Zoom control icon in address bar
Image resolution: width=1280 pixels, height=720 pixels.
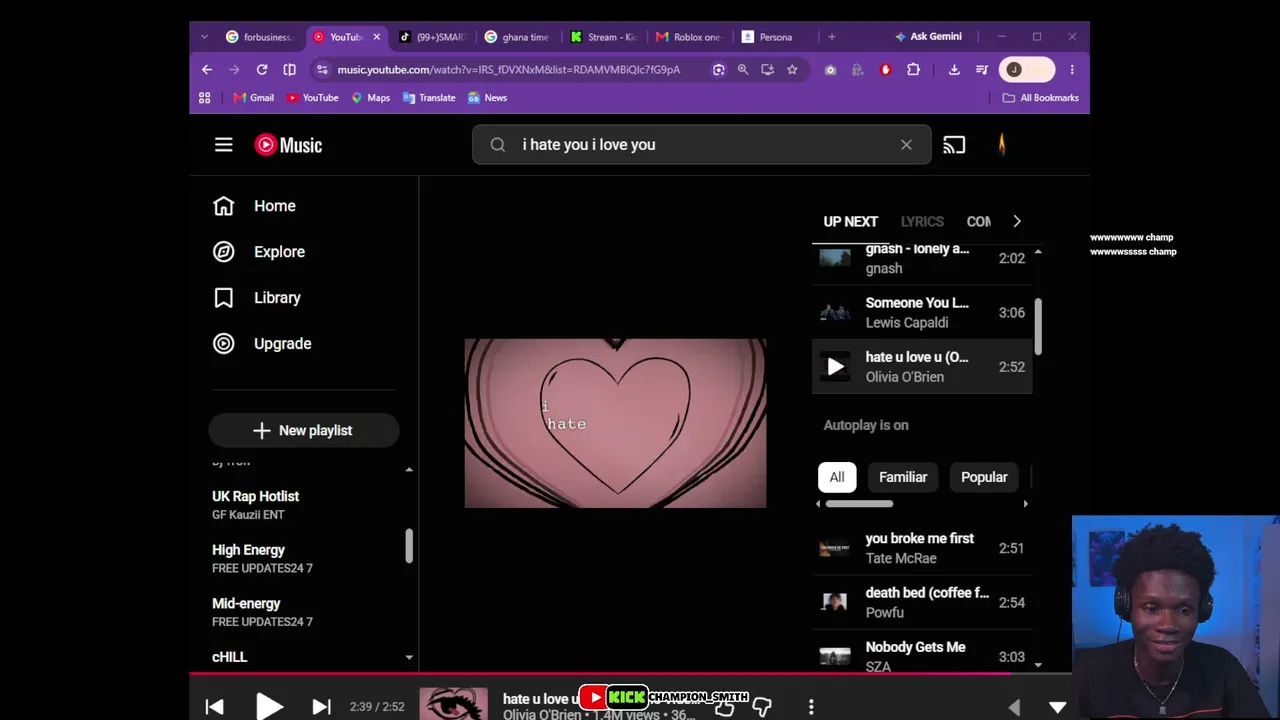point(743,70)
